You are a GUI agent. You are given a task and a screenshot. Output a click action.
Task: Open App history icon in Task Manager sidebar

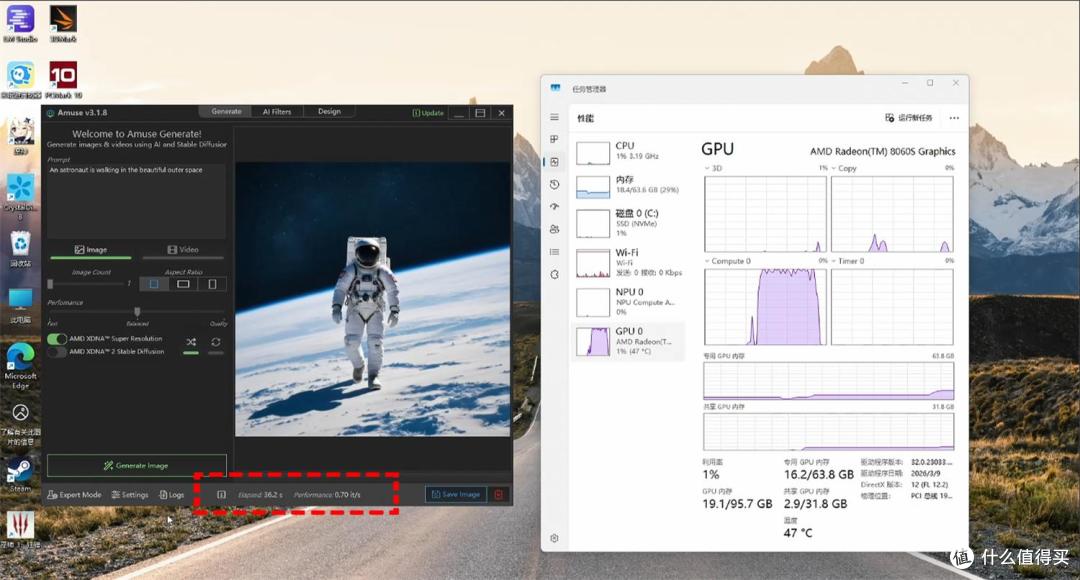click(x=554, y=184)
